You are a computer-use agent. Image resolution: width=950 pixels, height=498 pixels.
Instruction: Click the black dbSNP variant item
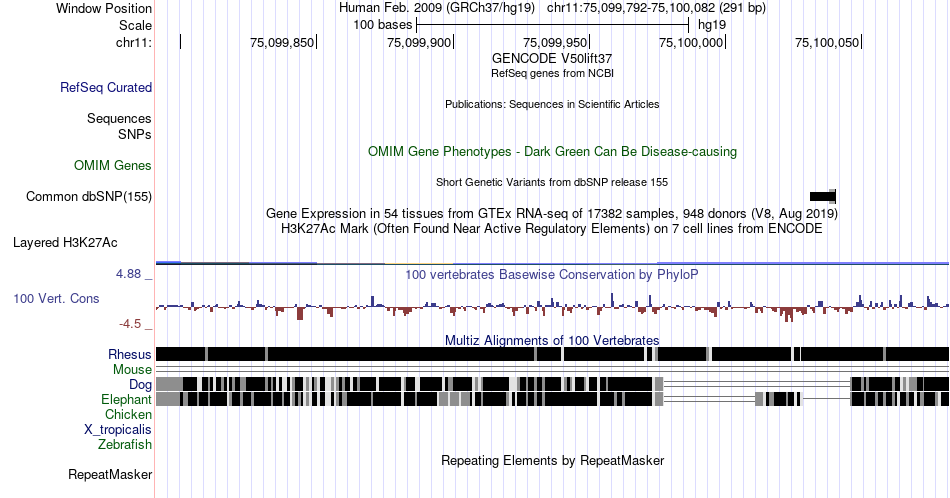click(823, 196)
